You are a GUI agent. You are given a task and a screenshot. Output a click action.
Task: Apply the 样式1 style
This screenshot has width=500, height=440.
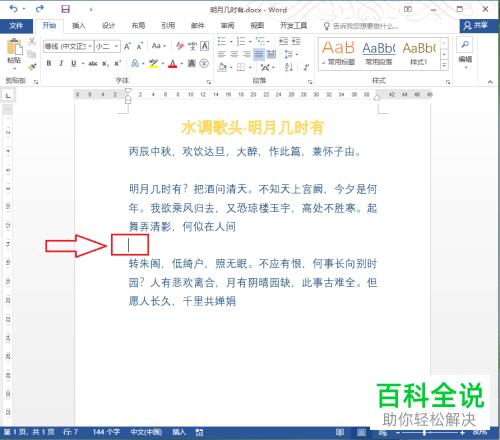pyautogui.click(x=419, y=52)
